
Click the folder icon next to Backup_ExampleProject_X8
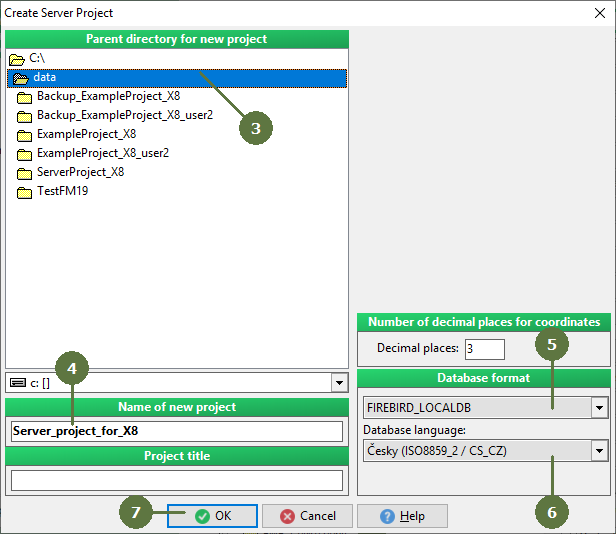pyautogui.click(x=25, y=97)
